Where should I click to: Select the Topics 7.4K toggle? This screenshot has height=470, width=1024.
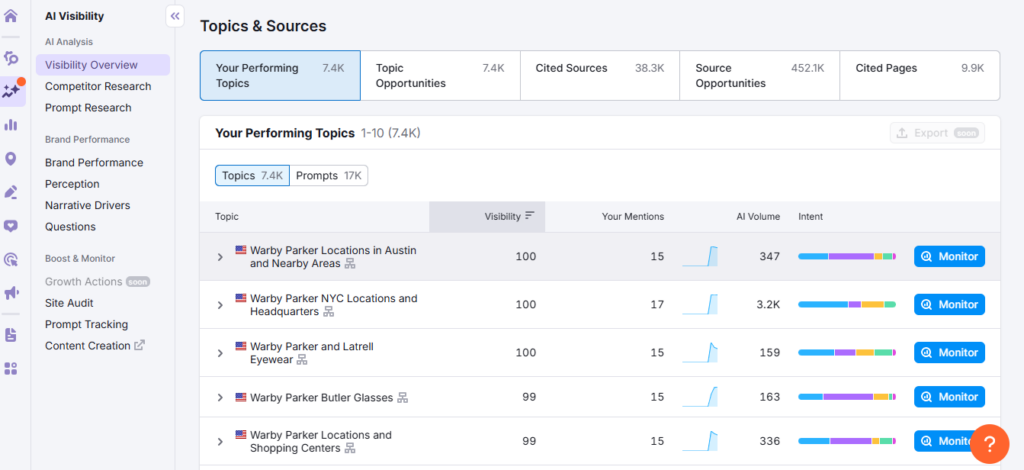[x=252, y=176]
